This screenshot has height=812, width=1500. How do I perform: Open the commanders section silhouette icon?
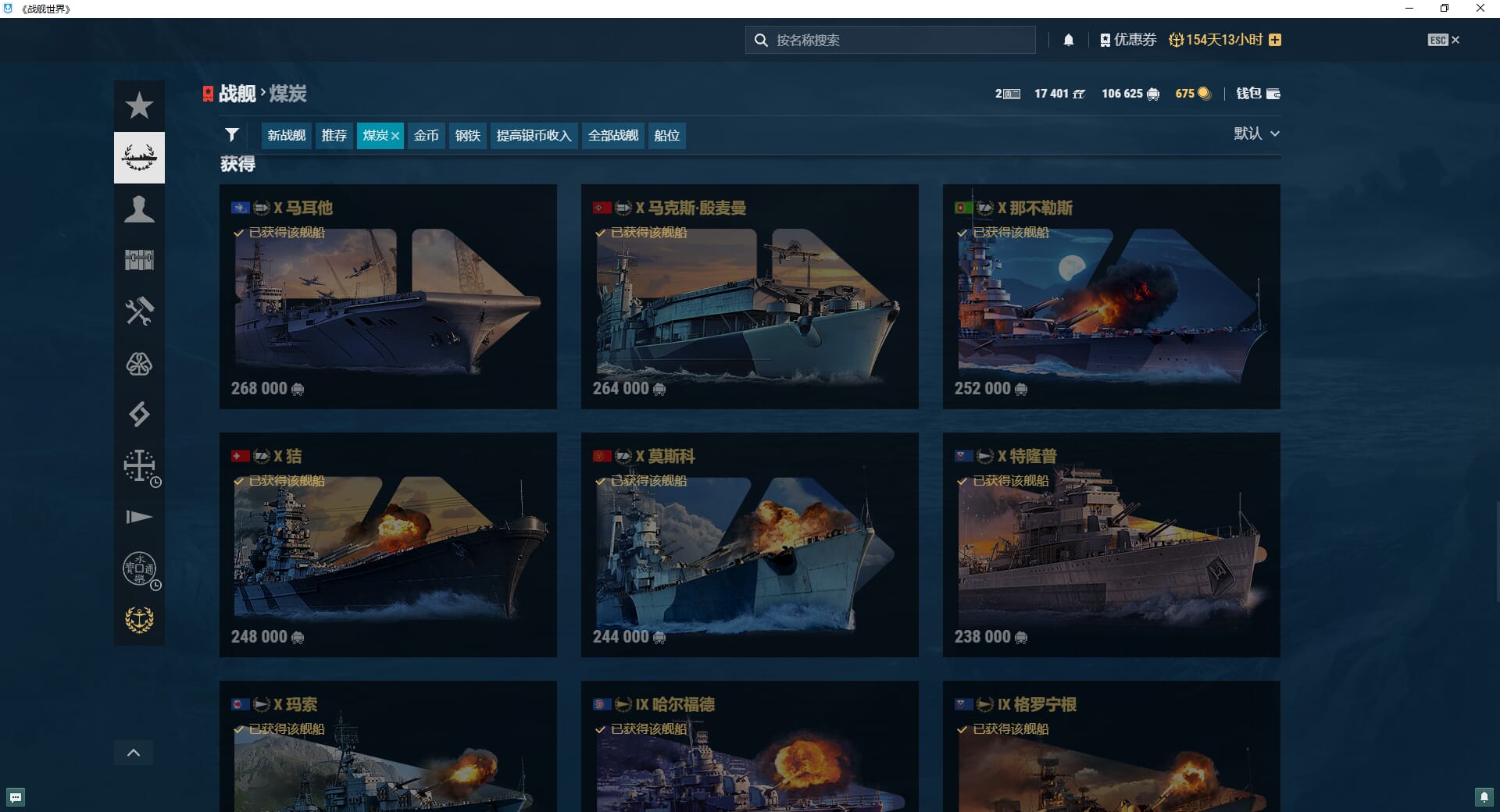click(x=139, y=209)
